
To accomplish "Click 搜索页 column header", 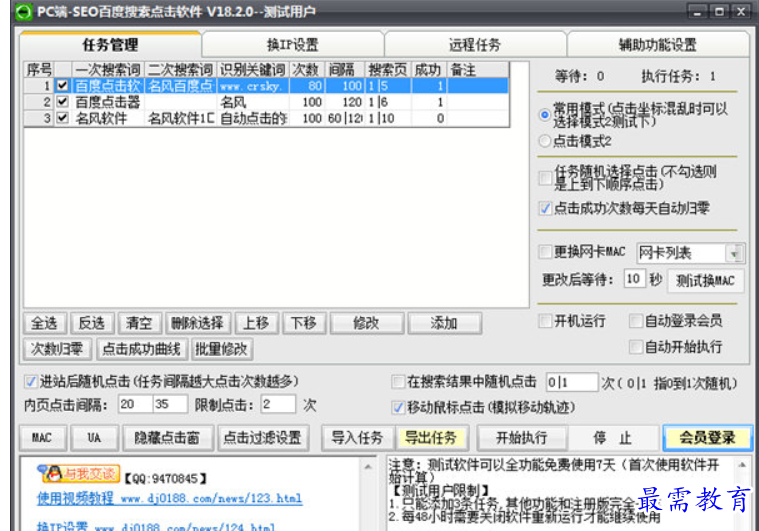I will (x=388, y=70).
